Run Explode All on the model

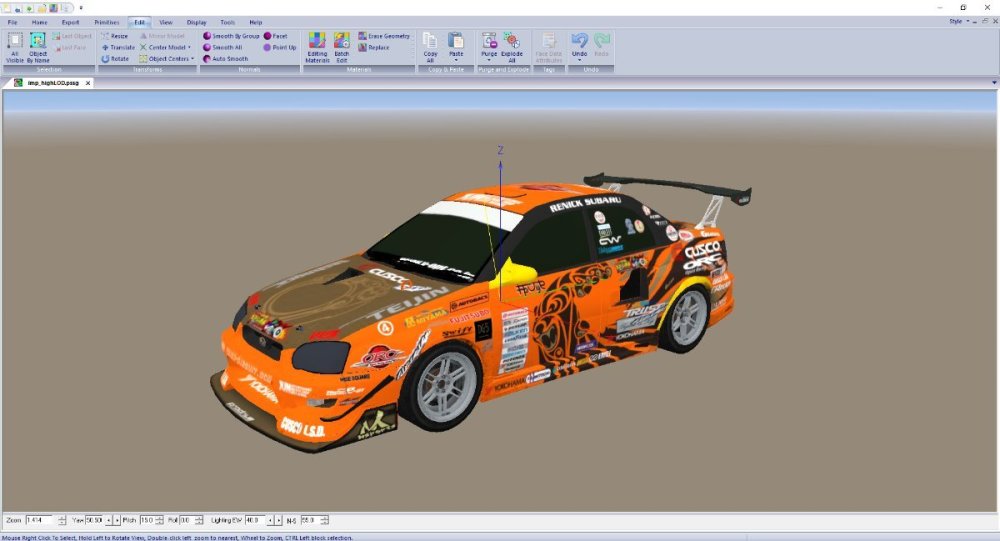coord(512,46)
